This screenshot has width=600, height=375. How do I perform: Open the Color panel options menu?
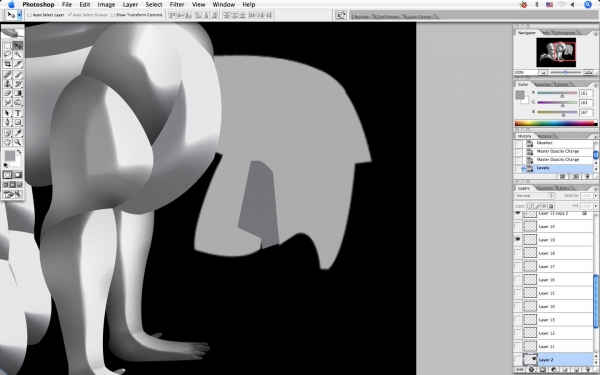595,85
